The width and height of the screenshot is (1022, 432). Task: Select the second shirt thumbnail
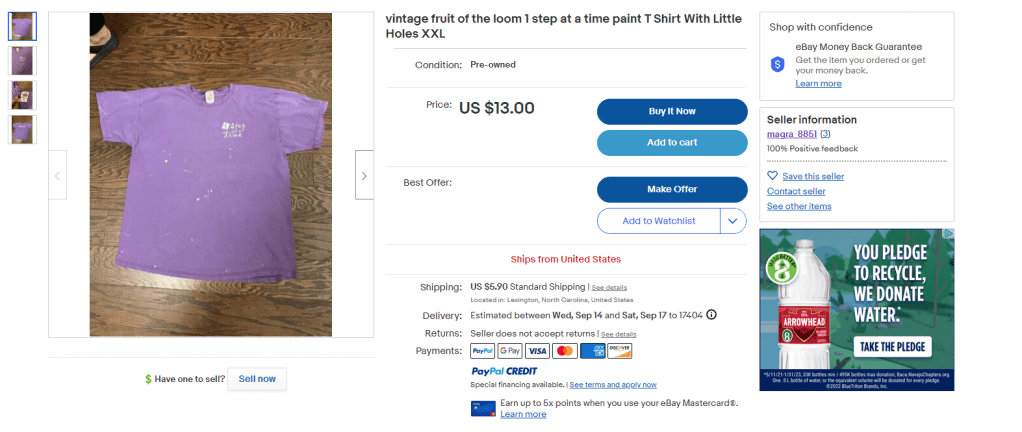22,61
